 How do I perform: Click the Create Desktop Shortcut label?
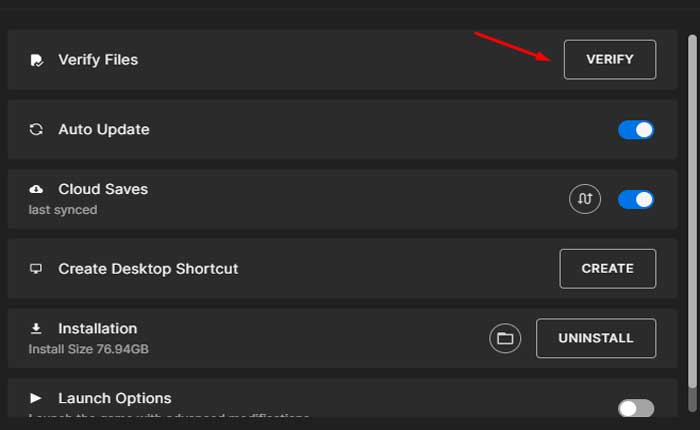(148, 269)
